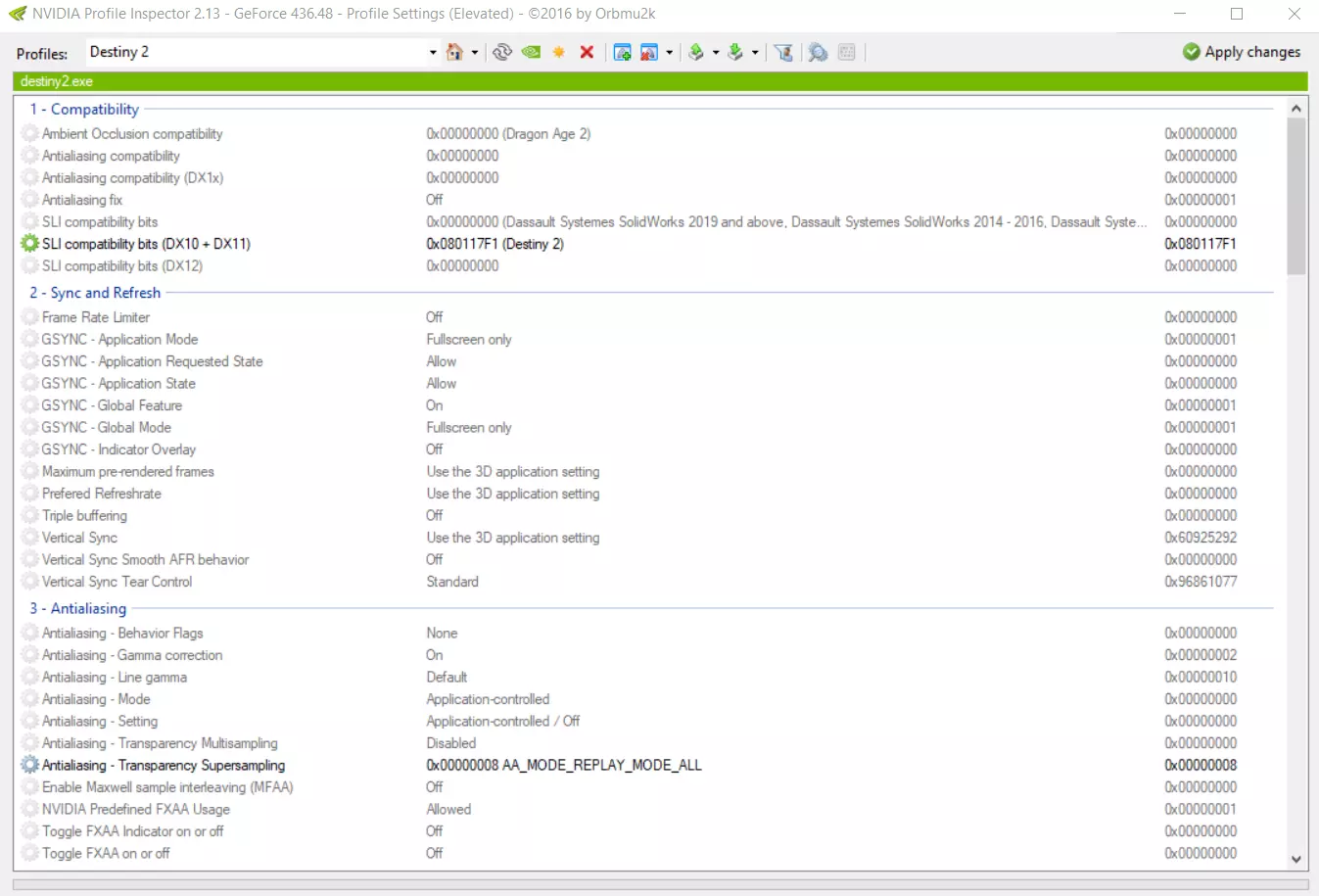Click Application-controlled / Off value
The image size is (1319, 896).
[x=503, y=721]
